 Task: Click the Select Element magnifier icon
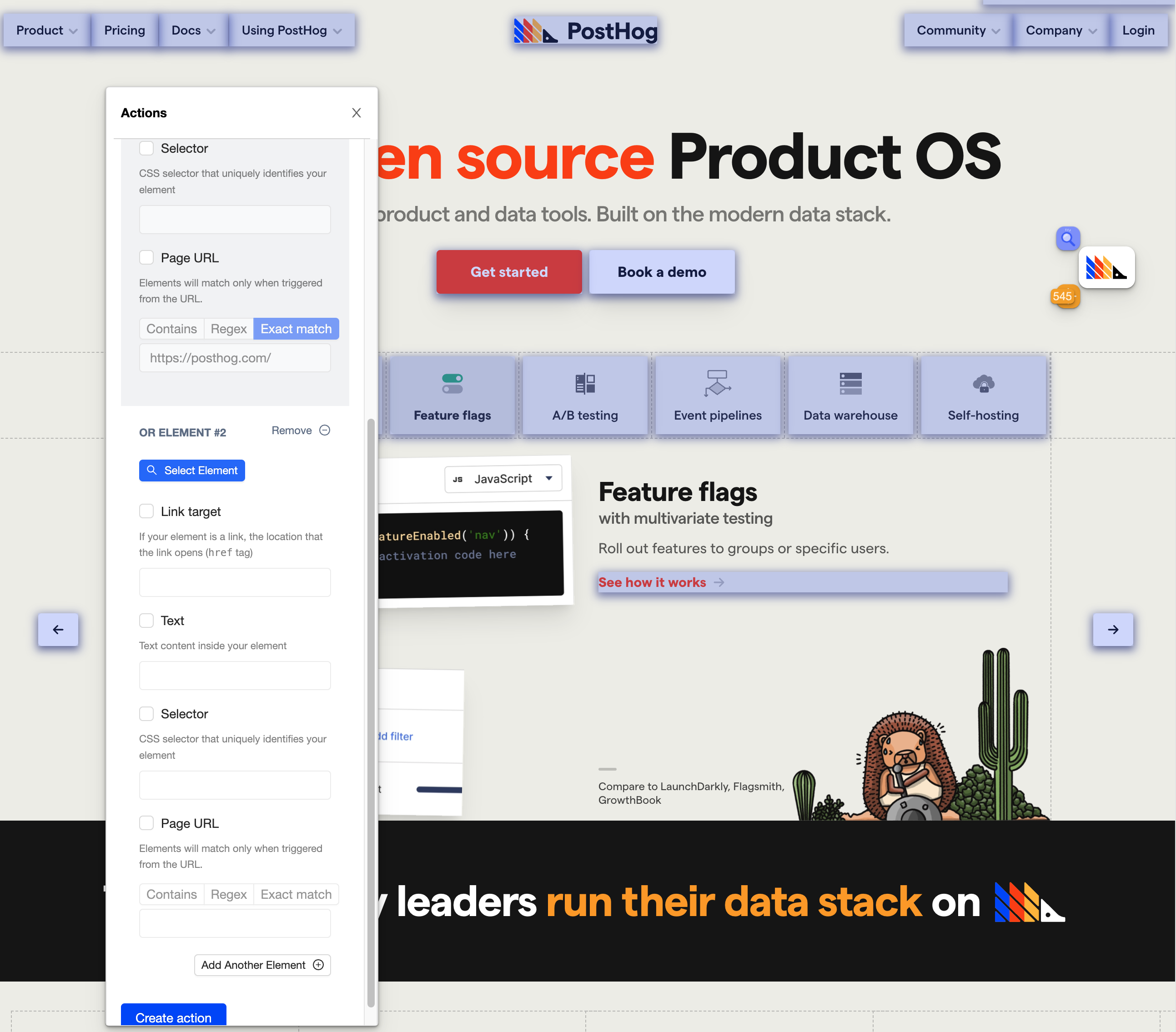tap(152, 470)
